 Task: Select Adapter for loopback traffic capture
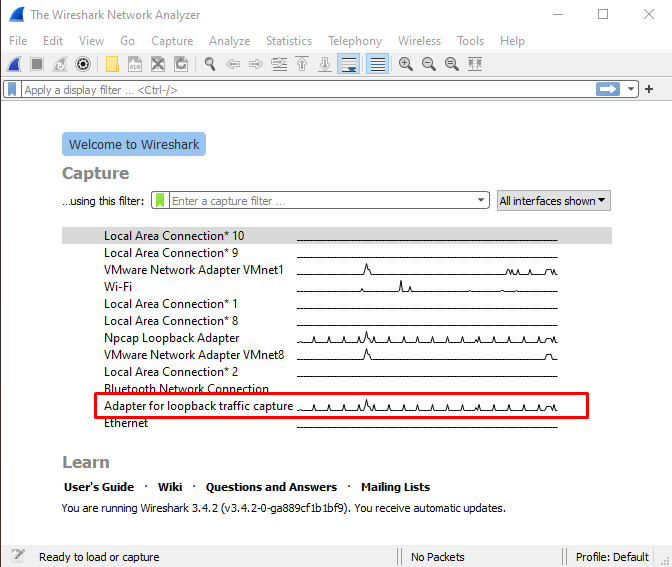pos(337,406)
